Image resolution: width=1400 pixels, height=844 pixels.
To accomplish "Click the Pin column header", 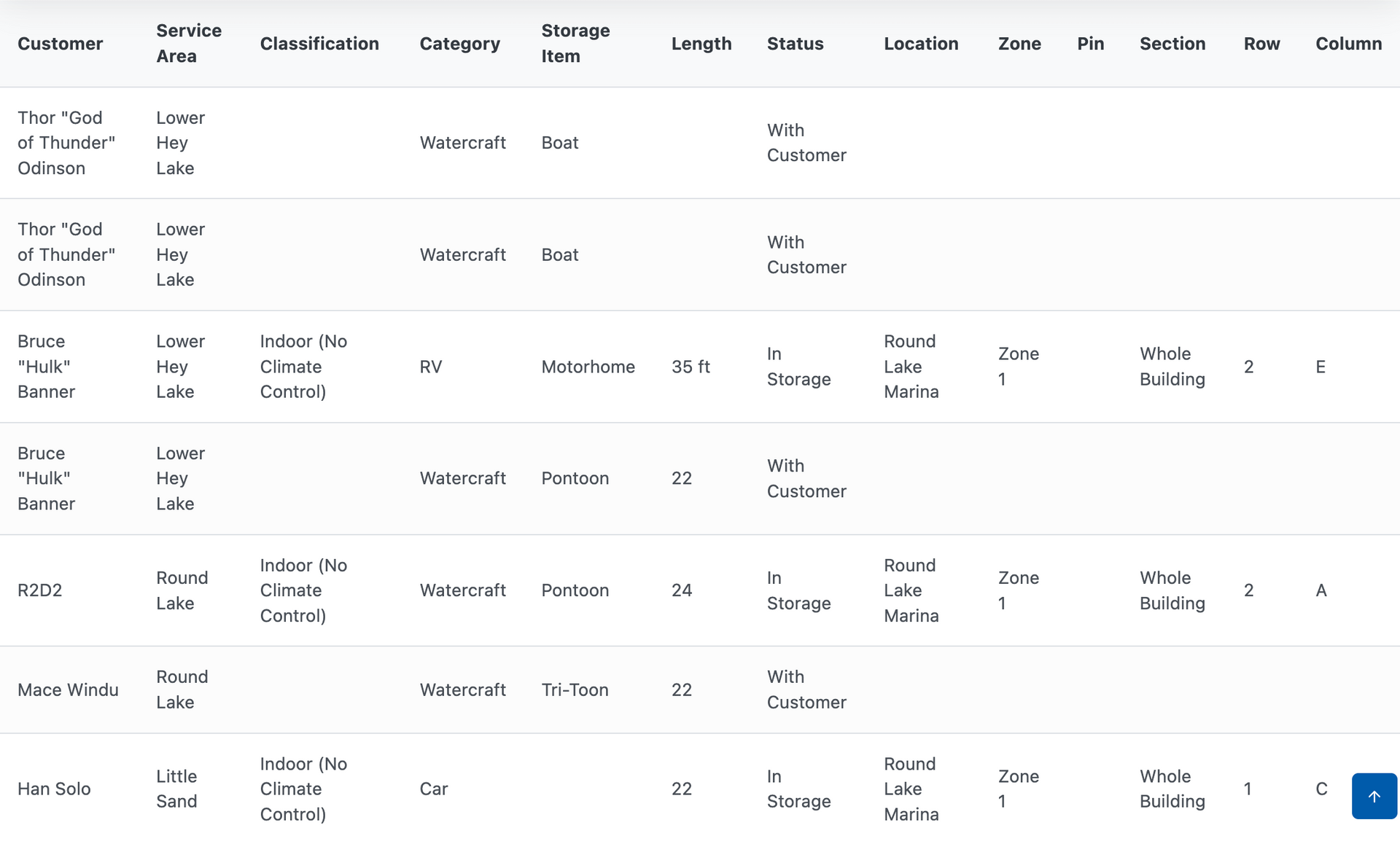I will point(1091,44).
